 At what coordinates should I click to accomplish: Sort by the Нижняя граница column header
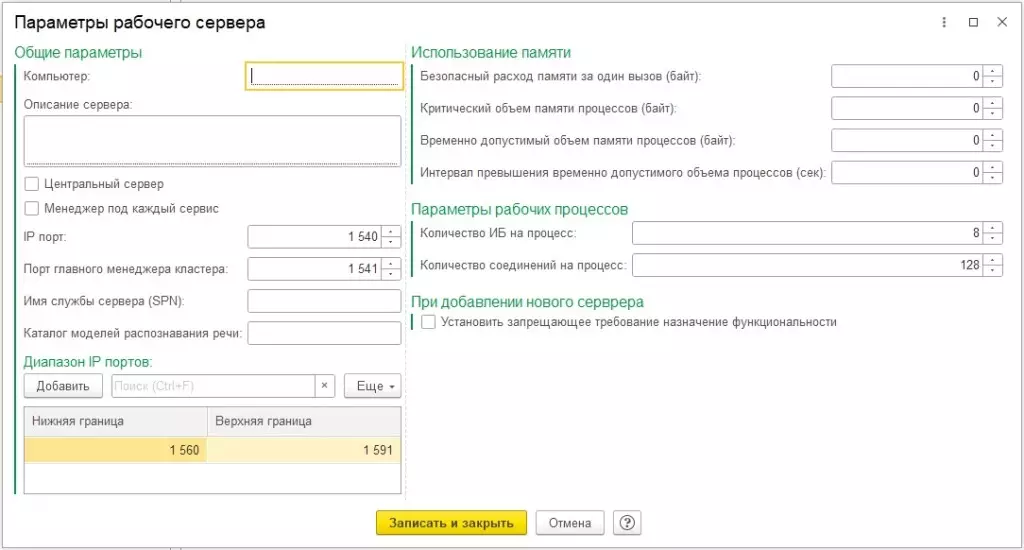click(116, 421)
